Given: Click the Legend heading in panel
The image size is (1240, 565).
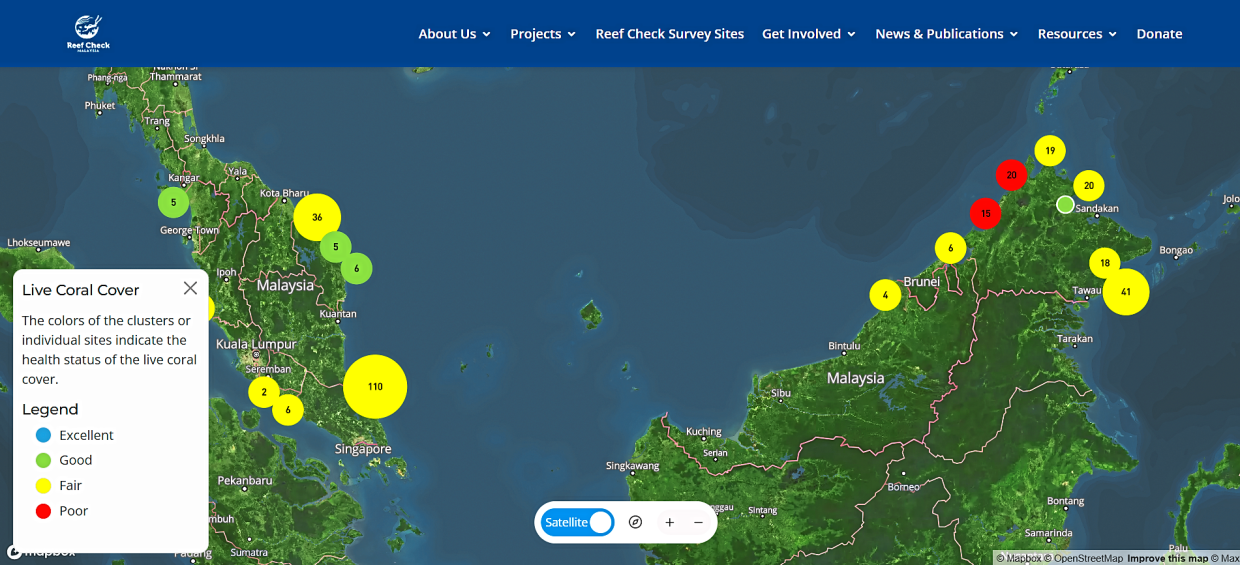Looking at the screenshot, I should click(x=50, y=409).
